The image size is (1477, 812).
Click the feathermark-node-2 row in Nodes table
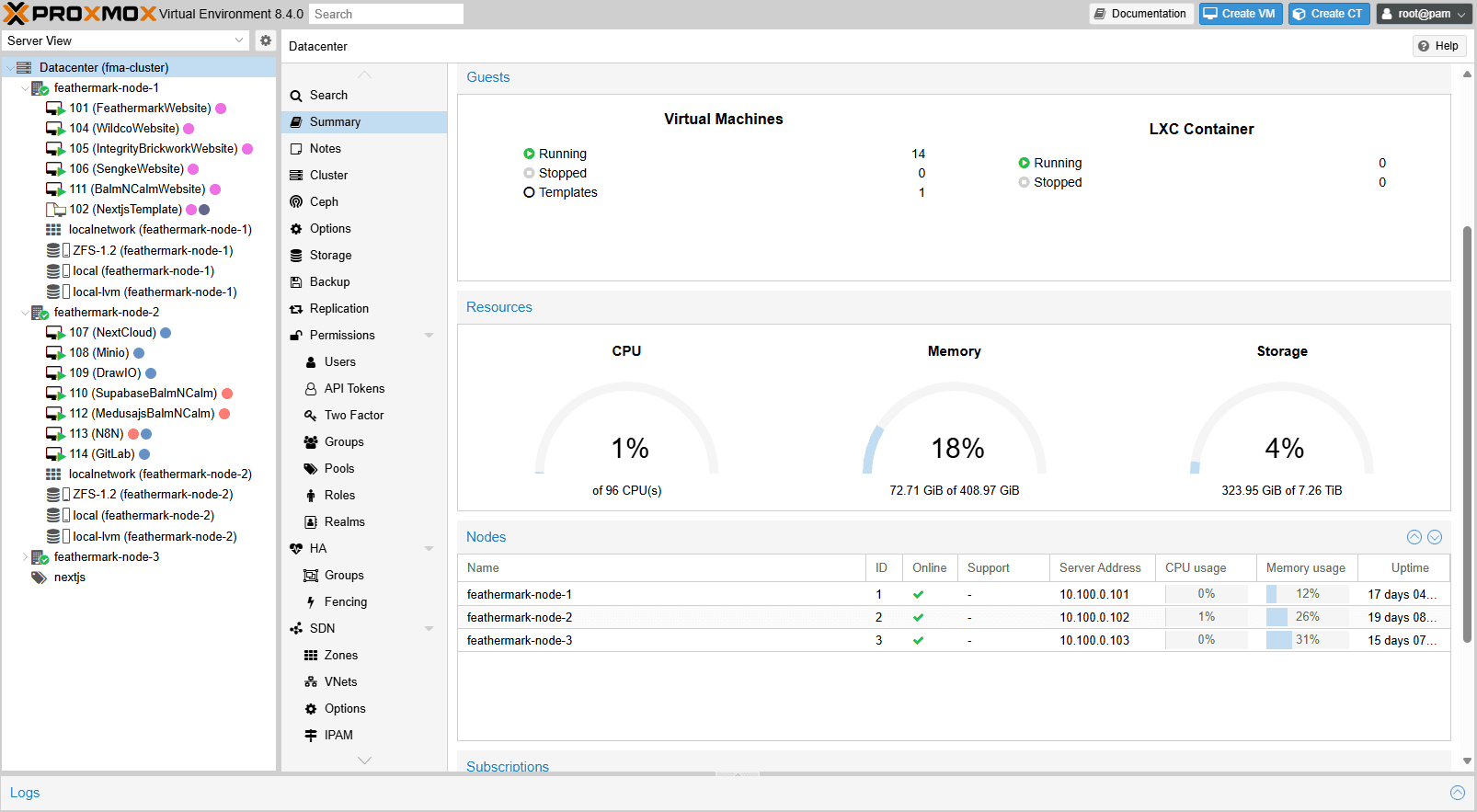pyautogui.click(x=954, y=617)
